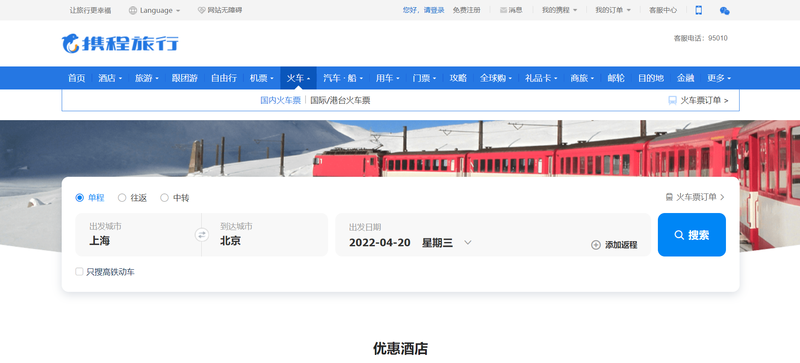Open 自由行 in navigation bar
This screenshot has height=363, width=800.
point(224,78)
